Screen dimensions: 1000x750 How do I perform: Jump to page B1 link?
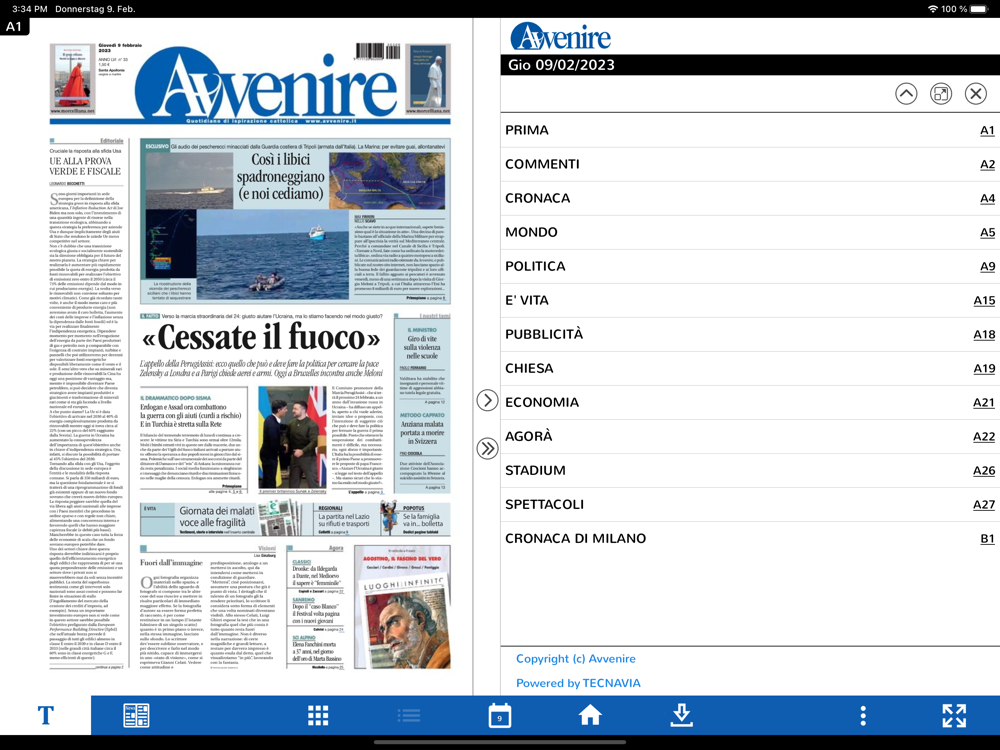click(x=987, y=538)
